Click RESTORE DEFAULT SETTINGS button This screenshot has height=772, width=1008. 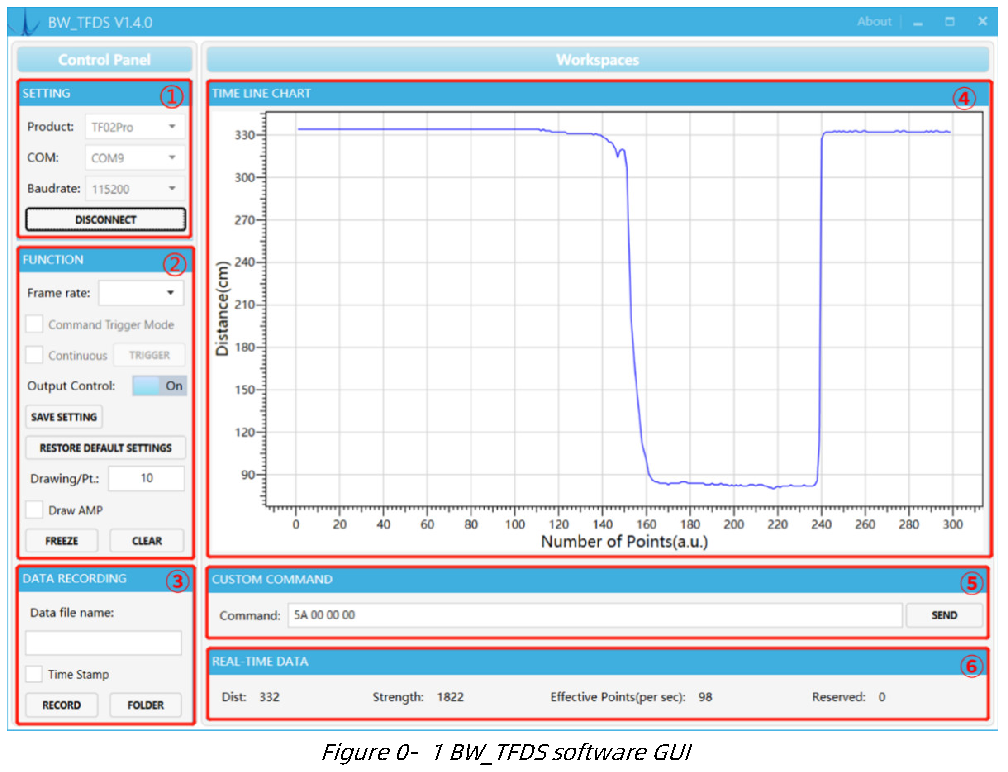(105, 447)
